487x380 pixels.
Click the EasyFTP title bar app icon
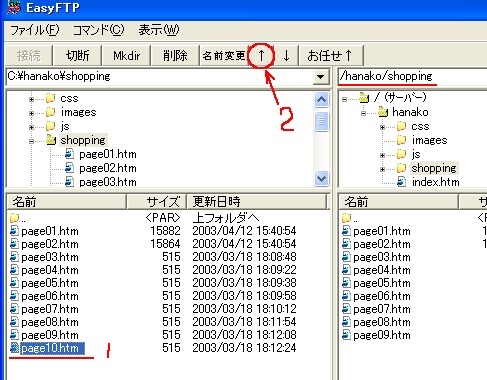pyautogui.click(x=13, y=7)
